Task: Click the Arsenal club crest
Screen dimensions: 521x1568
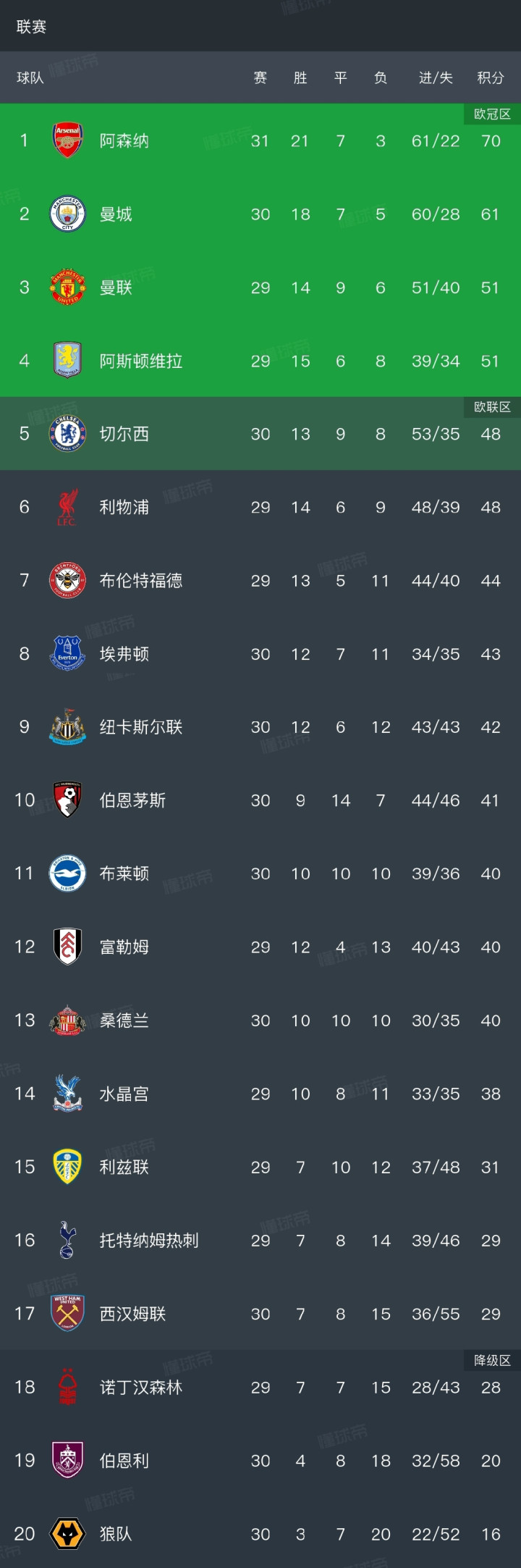Action: pyautogui.click(x=67, y=141)
